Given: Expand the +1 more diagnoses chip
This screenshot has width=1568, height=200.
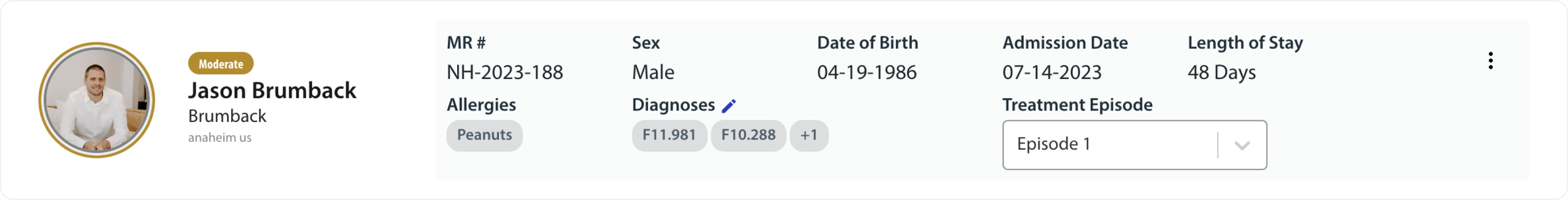Looking at the screenshot, I should click(808, 135).
